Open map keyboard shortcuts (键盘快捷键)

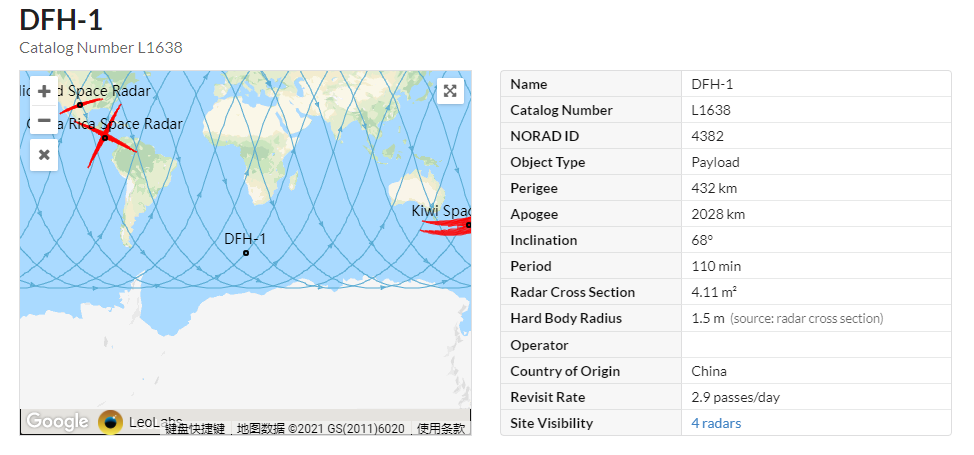click(x=197, y=428)
